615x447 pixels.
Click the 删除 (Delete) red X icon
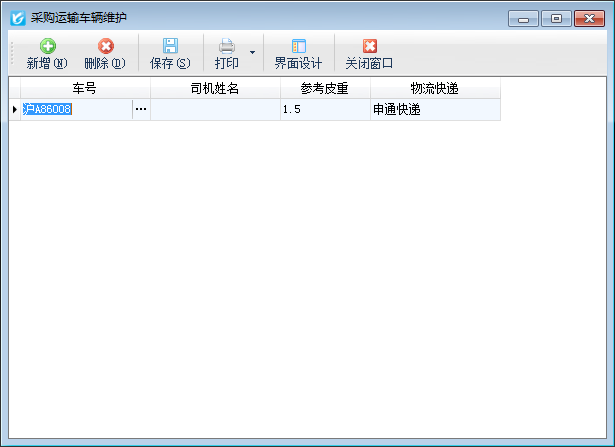pos(104,47)
